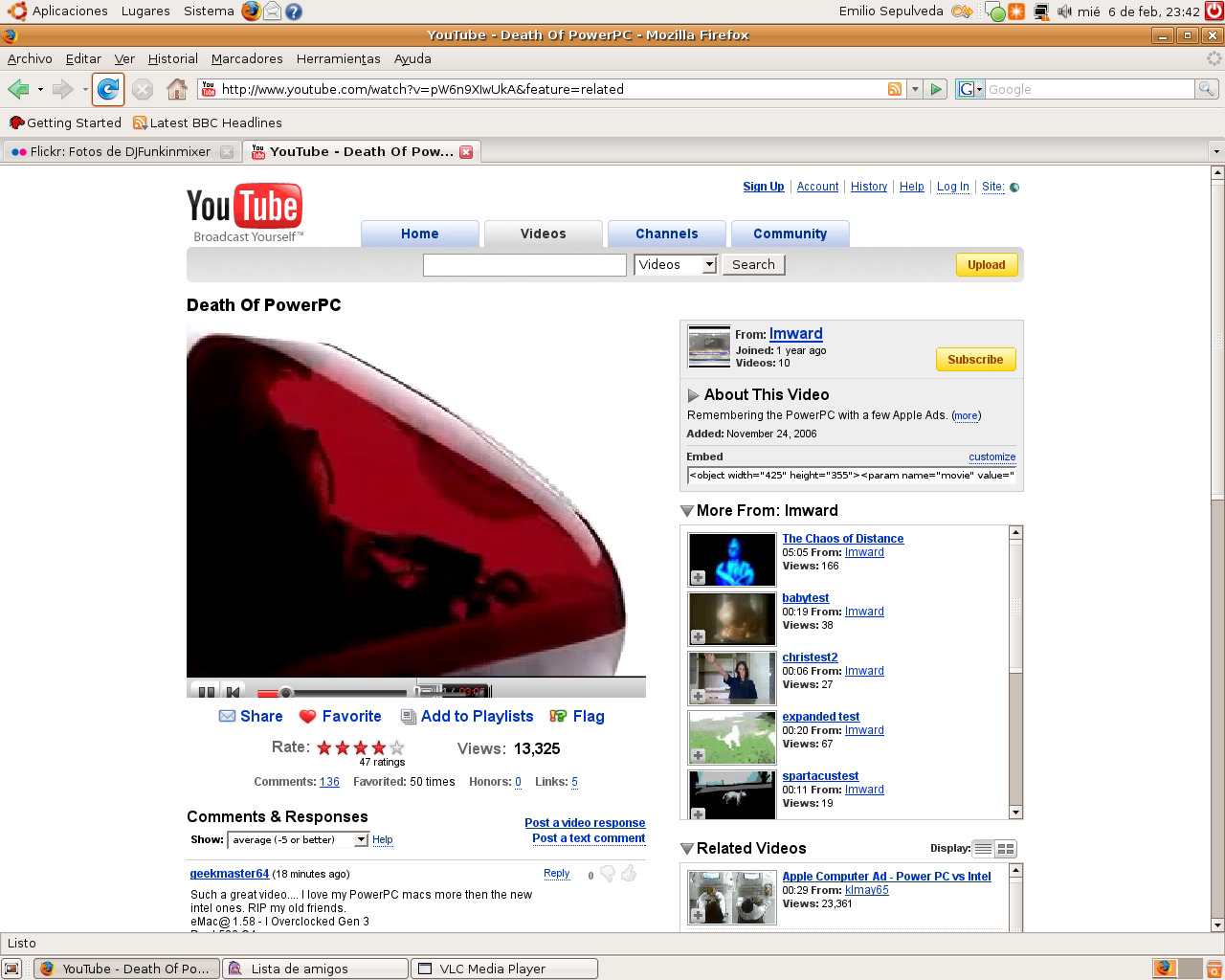Open VLC Media Player from the taskbar
Viewport: 1225px width, 980px height.
504,969
